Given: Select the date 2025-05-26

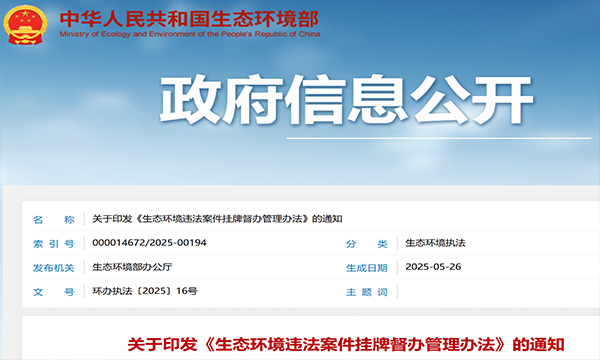Looking at the screenshot, I should 433,267.
